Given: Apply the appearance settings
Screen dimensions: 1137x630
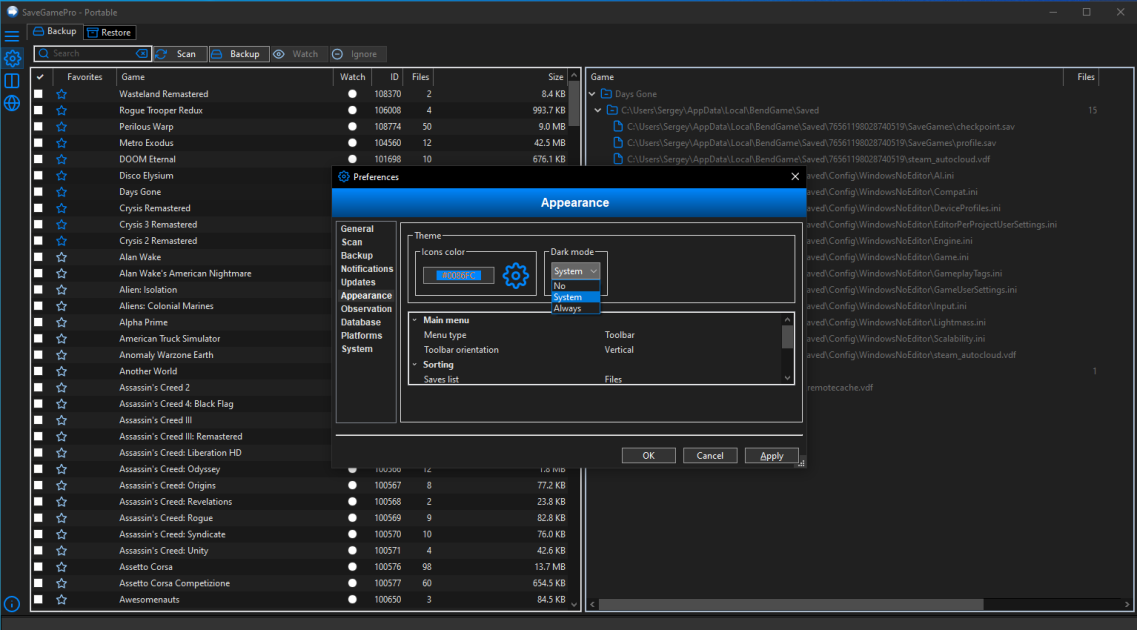Looking at the screenshot, I should point(772,455).
